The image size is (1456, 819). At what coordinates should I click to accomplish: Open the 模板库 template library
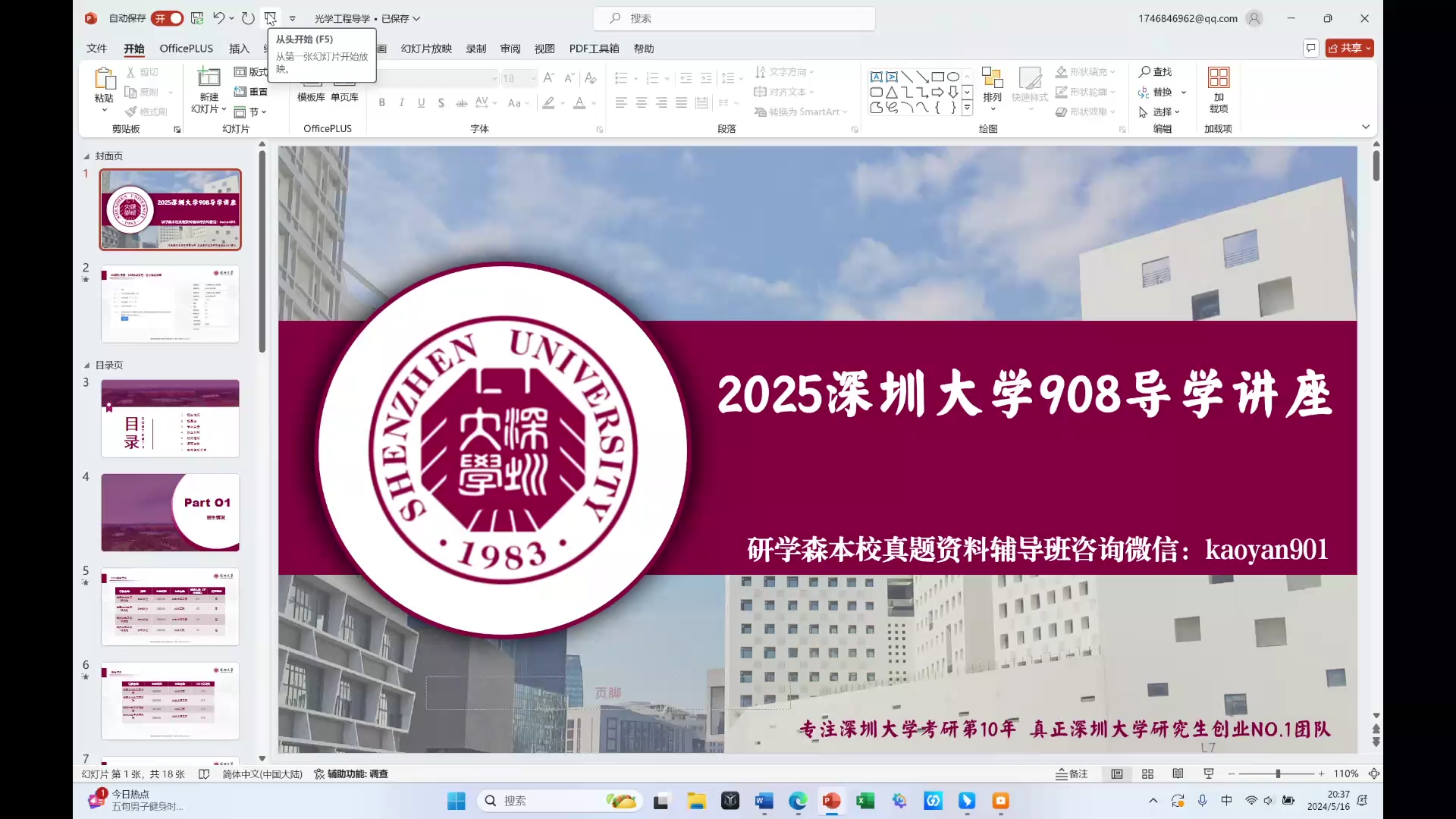(x=311, y=97)
